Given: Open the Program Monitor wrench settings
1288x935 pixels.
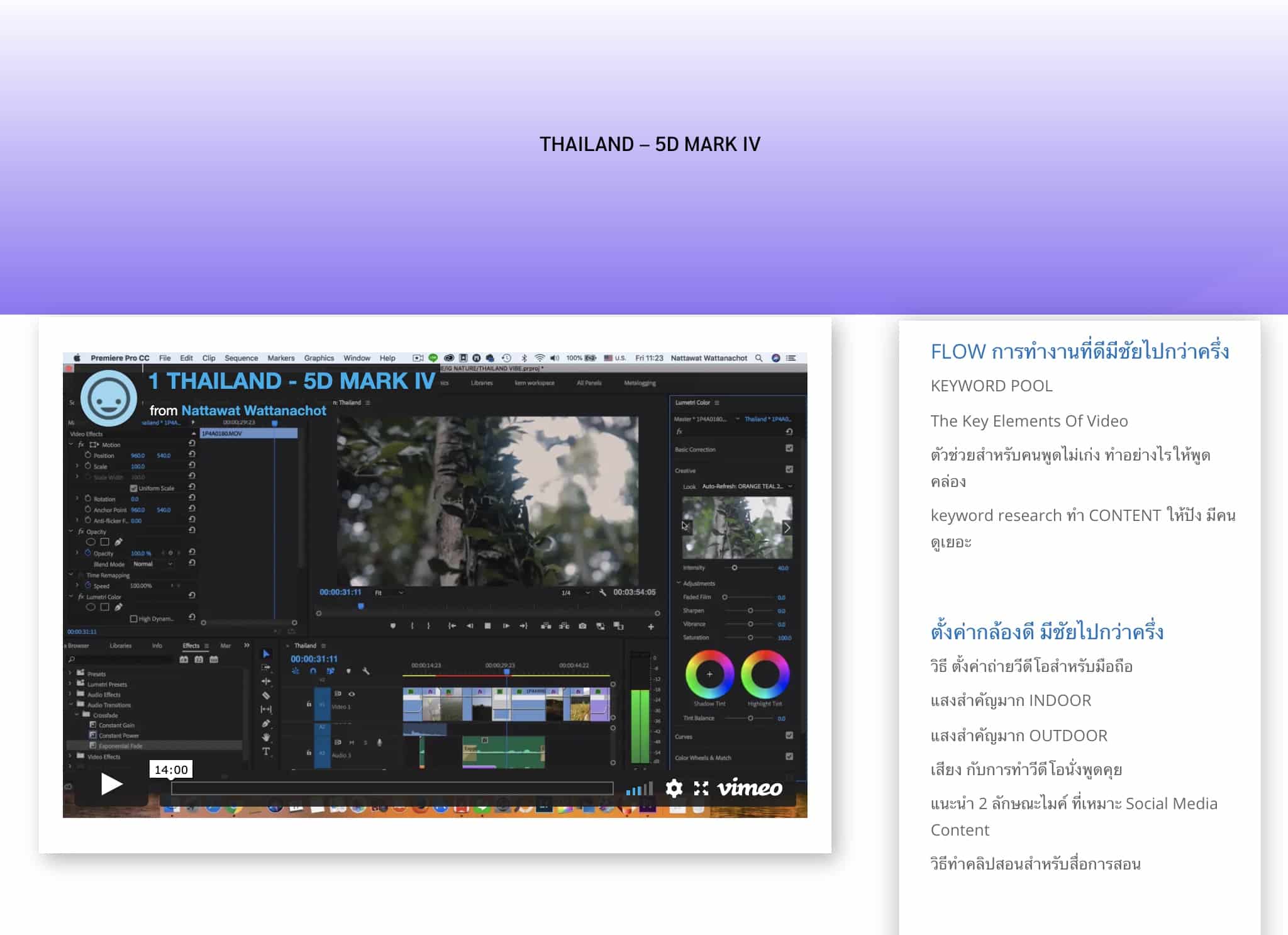Looking at the screenshot, I should [602, 593].
